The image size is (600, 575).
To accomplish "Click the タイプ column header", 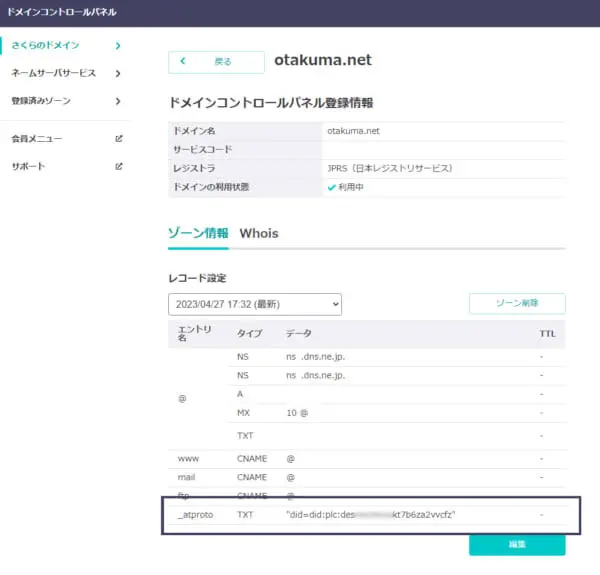I will [249, 334].
